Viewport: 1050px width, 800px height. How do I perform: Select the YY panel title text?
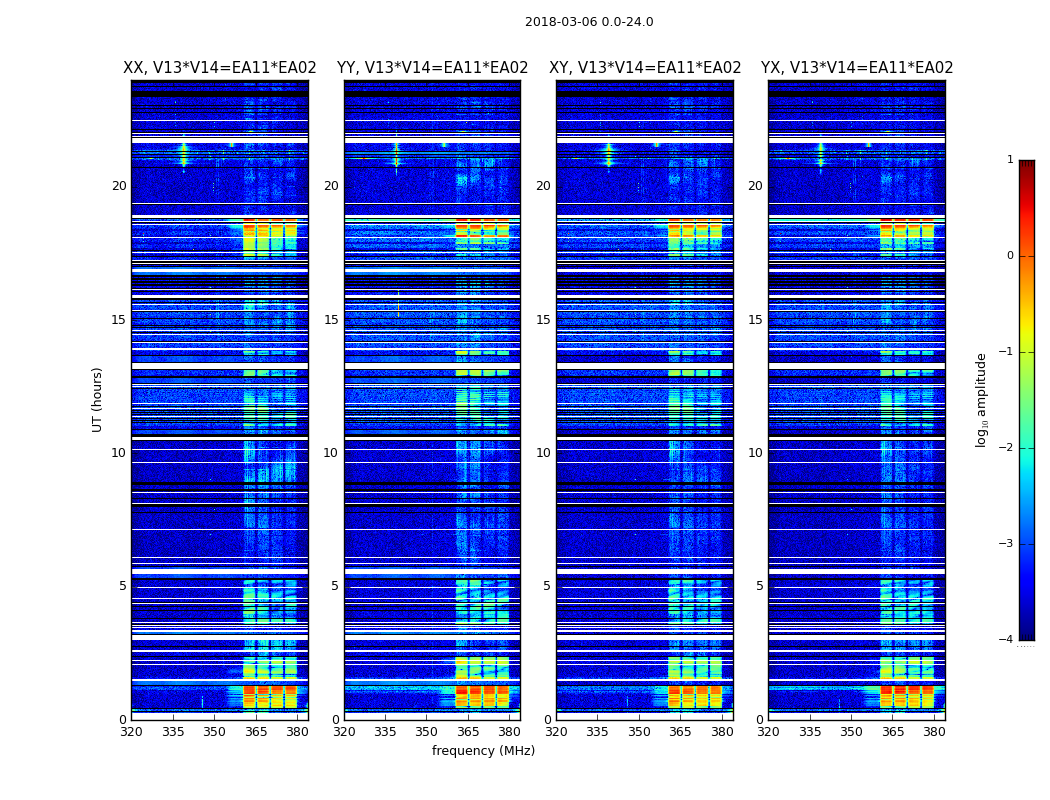[x=432, y=68]
